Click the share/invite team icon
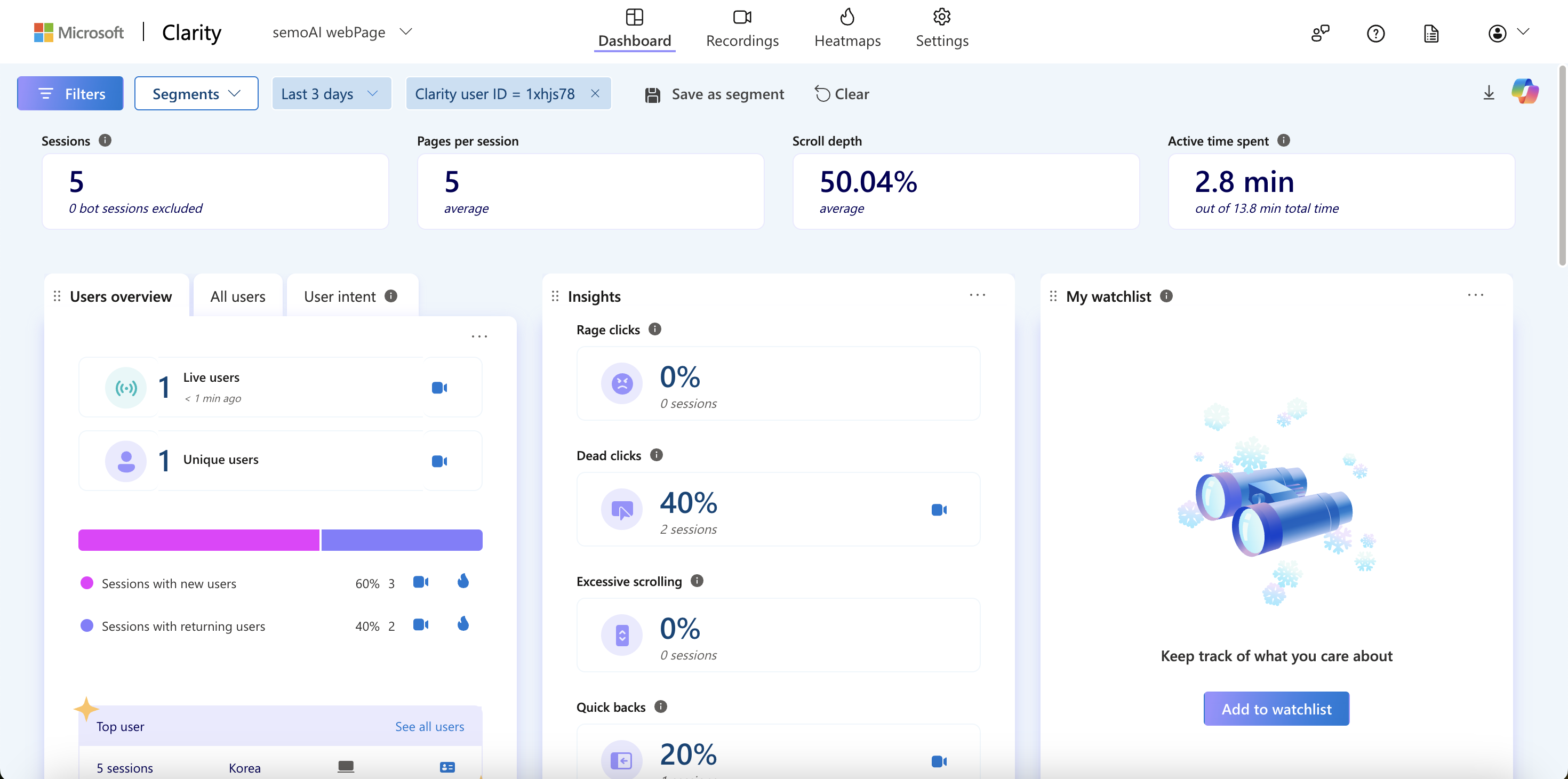Viewport: 1568px width, 779px height. (1319, 33)
